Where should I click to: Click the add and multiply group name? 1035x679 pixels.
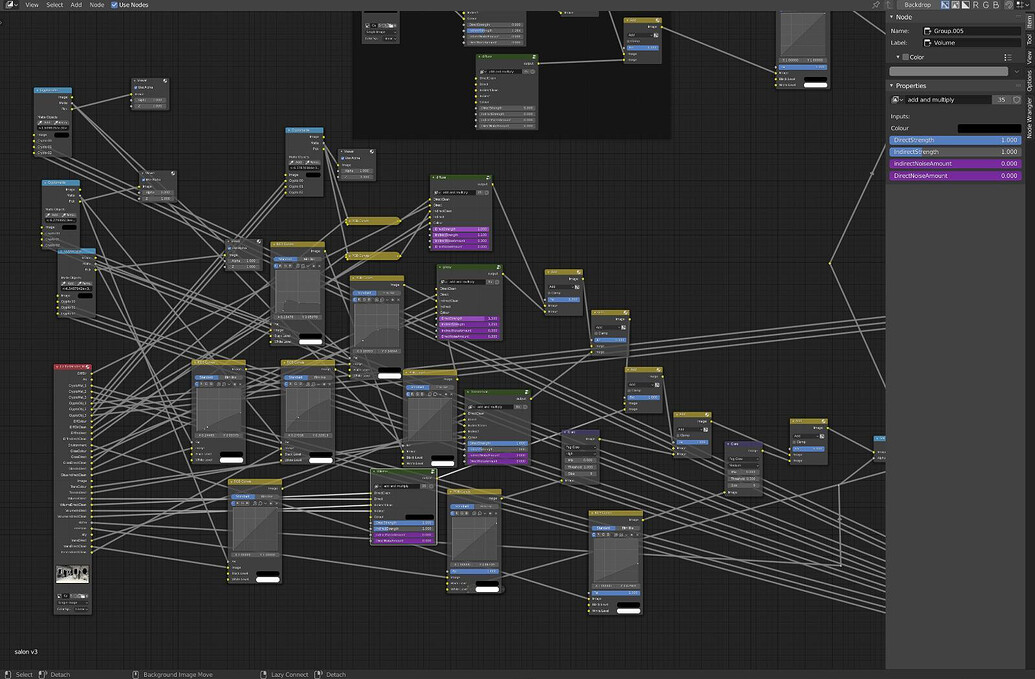point(931,100)
